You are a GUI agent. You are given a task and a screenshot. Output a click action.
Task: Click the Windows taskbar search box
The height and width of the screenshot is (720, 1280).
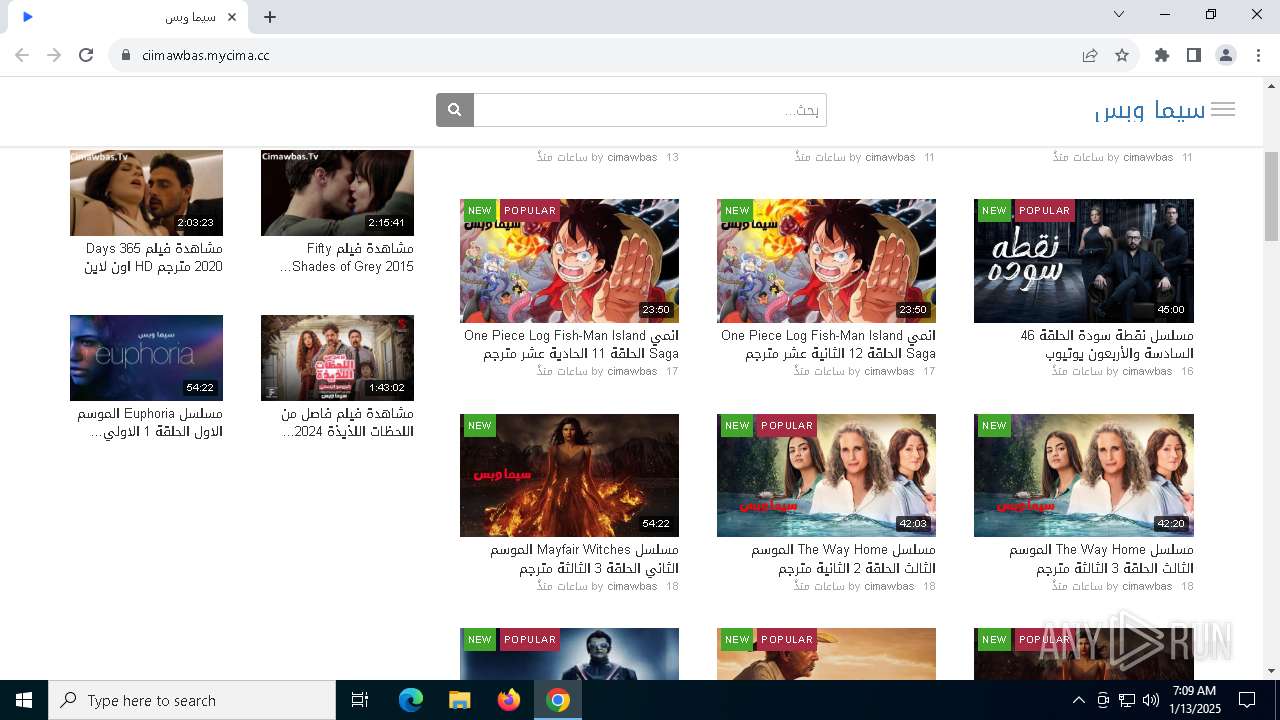[192, 700]
